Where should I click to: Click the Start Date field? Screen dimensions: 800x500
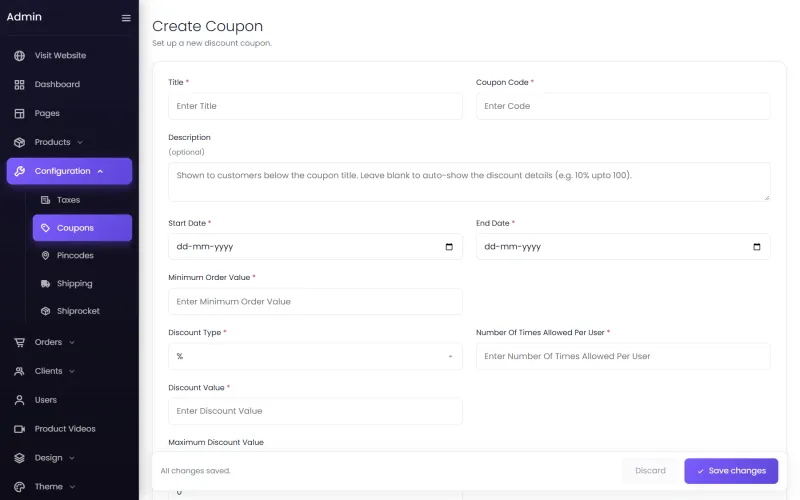315,247
